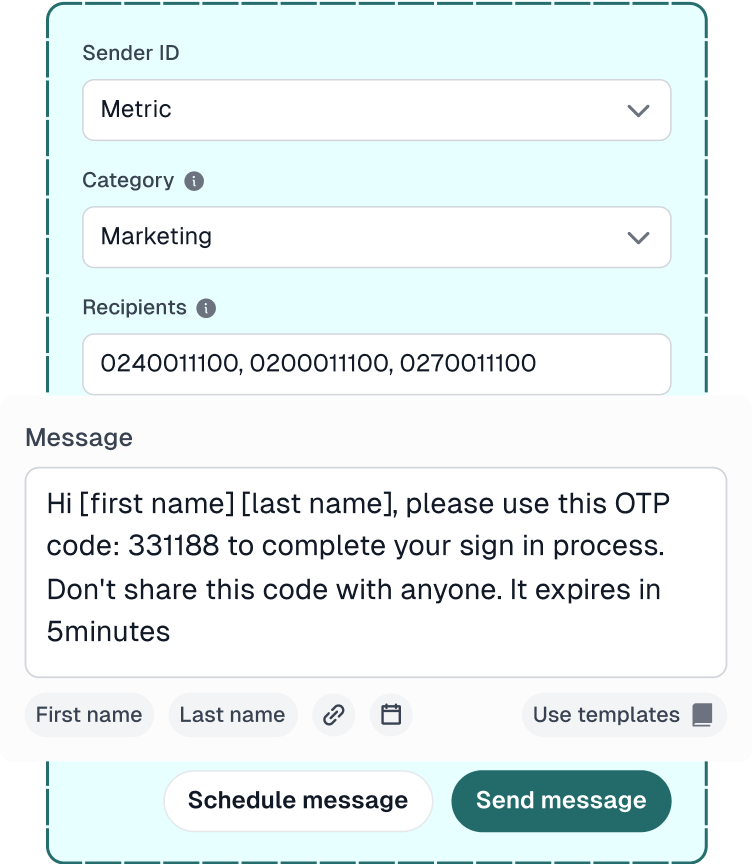752x864 pixels.
Task: Expand the Category chevron arrow
Action: (638, 237)
